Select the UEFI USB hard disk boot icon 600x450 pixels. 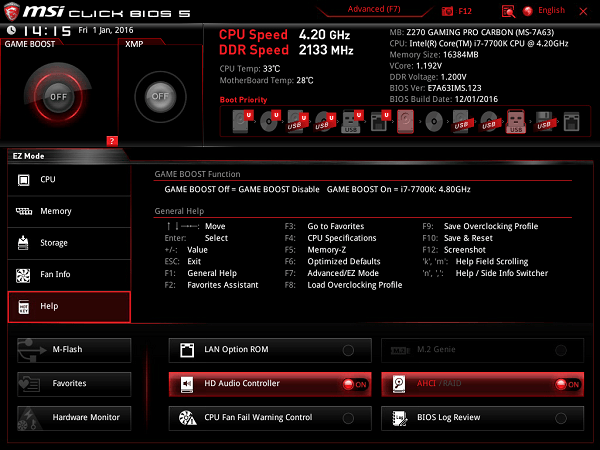coord(297,121)
